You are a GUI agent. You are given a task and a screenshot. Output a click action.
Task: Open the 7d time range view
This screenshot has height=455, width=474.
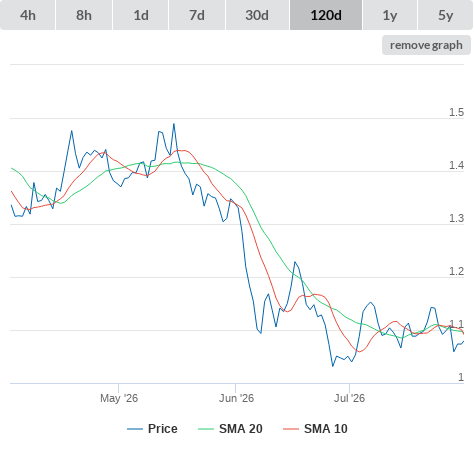point(197,15)
